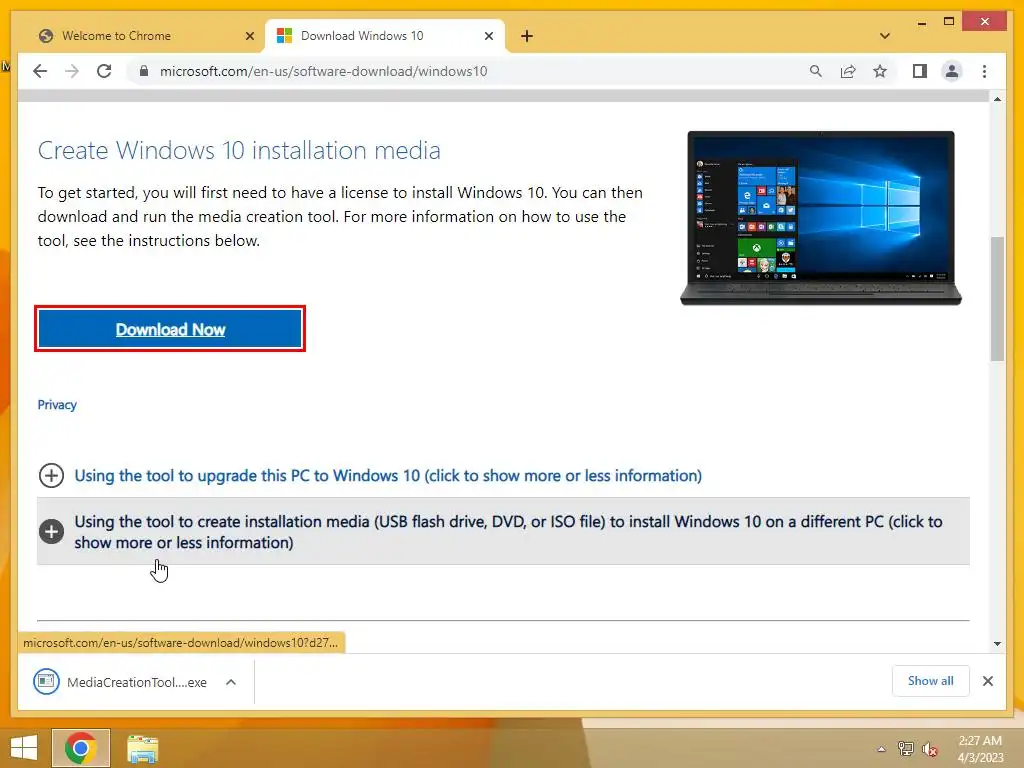Click the address bar URL
This screenshot has height=768, width=1024.
[323, 71]
